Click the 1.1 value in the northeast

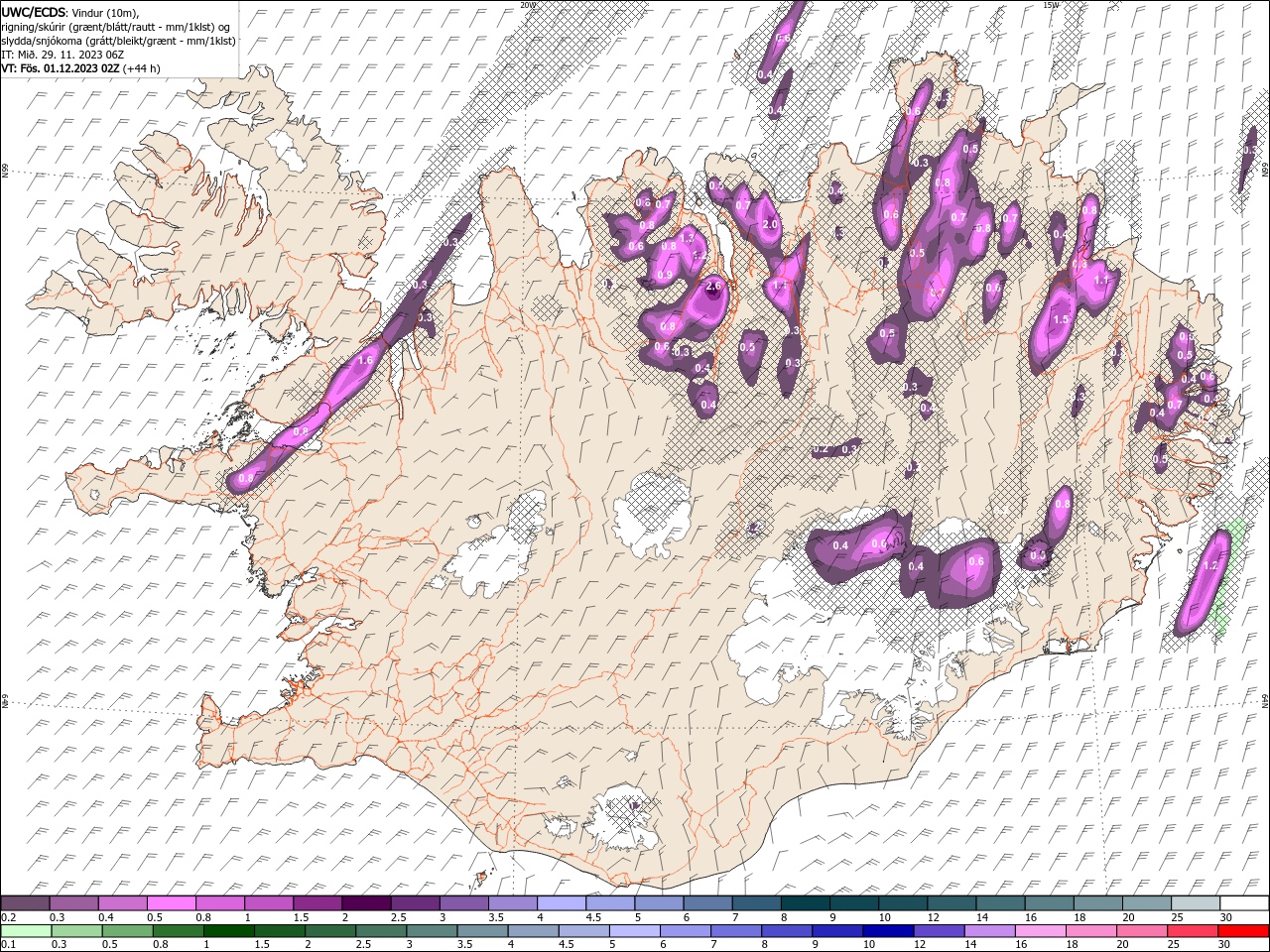point(1100,281)
